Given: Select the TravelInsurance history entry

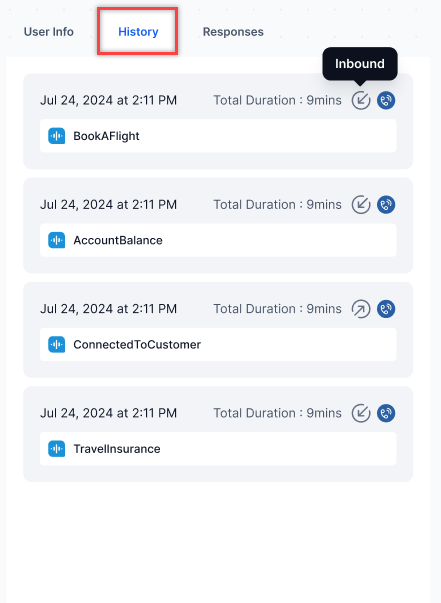Looking at the screenshot, I should [x=218, y=448].
